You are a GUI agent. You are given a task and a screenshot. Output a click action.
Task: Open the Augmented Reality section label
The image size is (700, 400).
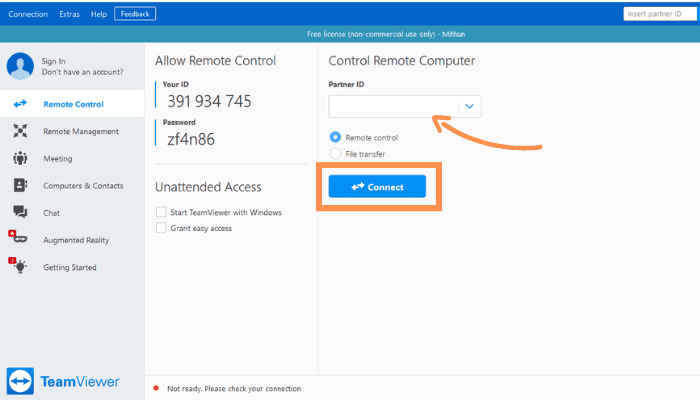click(76, 240)
